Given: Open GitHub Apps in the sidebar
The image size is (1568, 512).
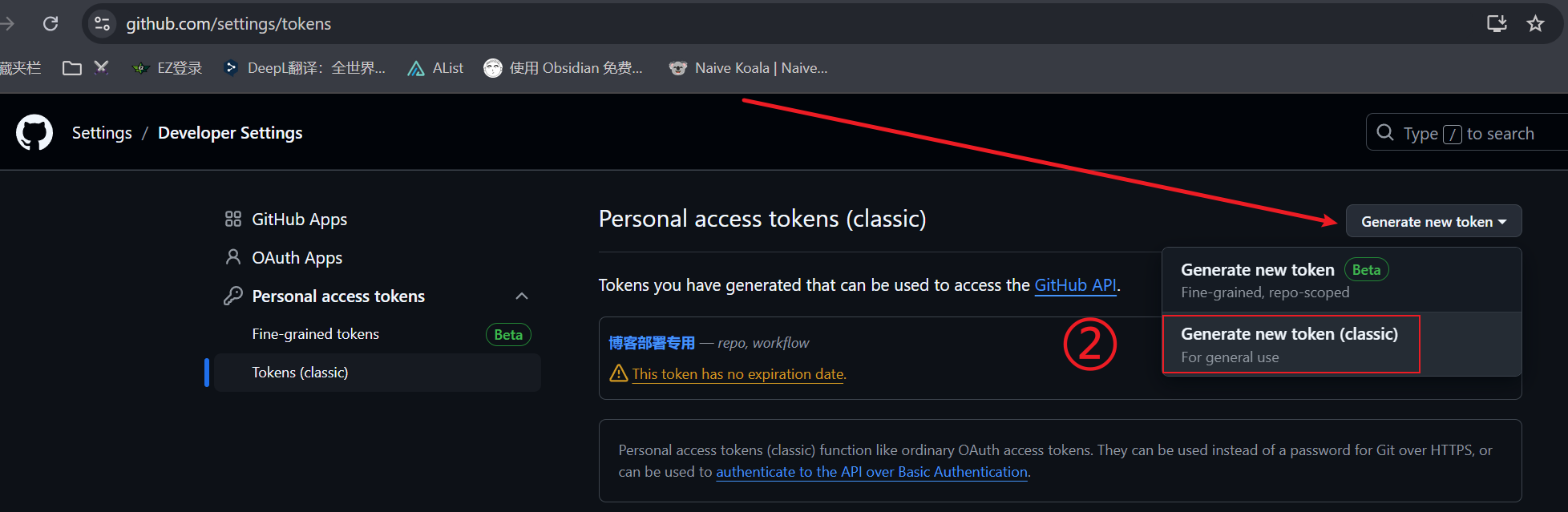Looking at the screenshot, I should pos(299,220).
